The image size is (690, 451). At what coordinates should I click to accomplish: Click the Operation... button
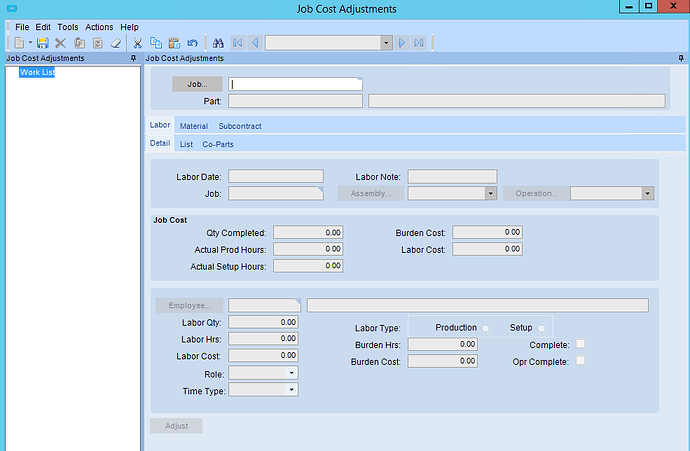(x=536, y=193)
